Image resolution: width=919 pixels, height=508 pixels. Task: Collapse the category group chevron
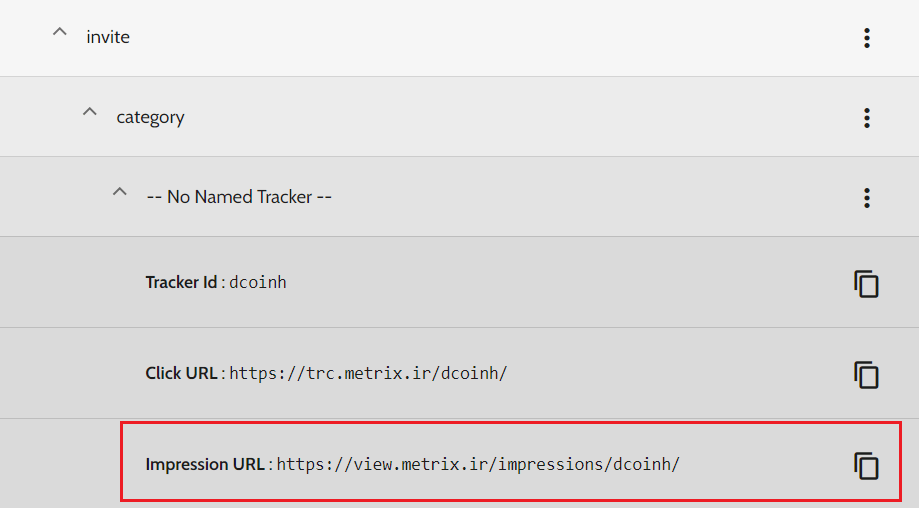pos(90,111)
